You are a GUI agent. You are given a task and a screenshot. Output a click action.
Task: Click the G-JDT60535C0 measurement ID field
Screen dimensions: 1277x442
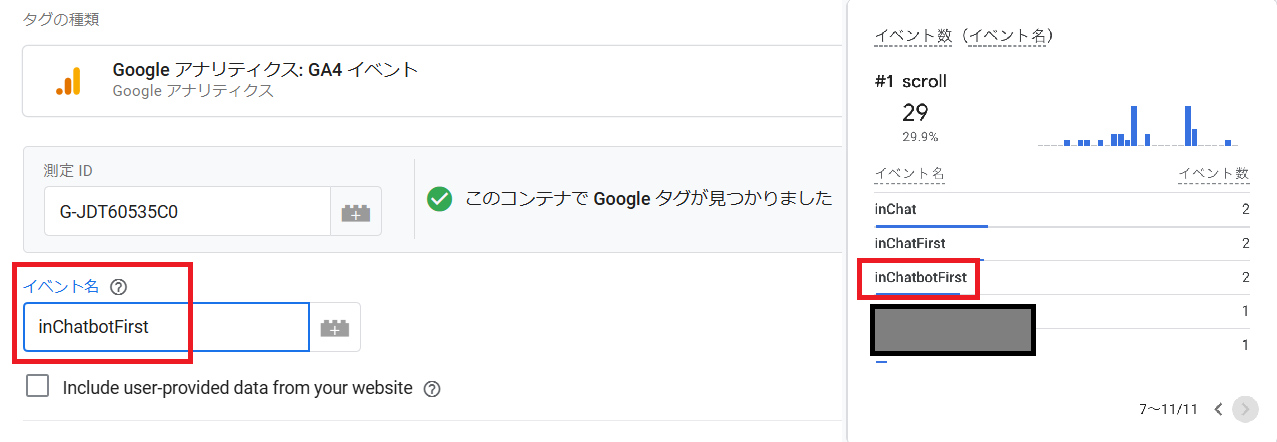coord(187,212)
